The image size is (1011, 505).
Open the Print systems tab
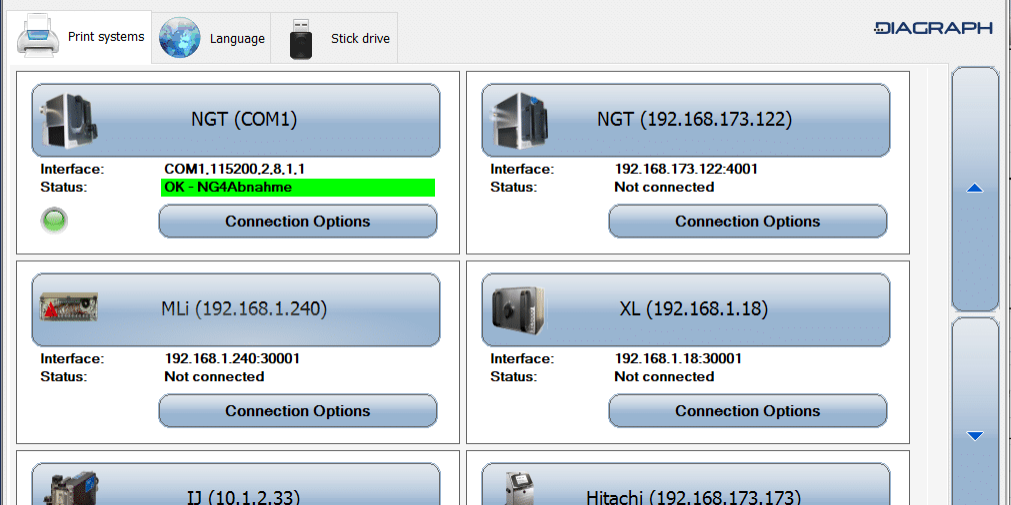(x=79, y=37)
